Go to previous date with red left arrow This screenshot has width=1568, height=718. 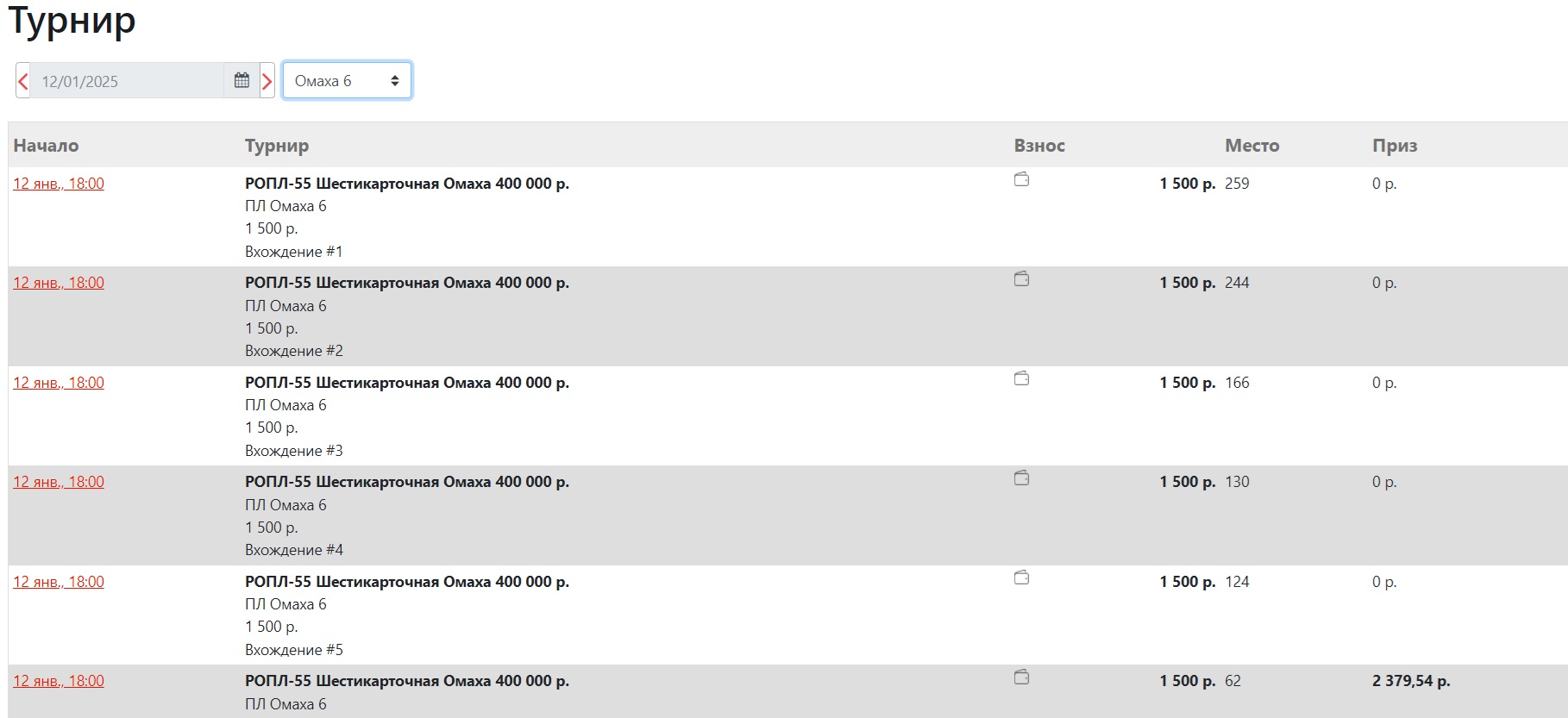(23, 81)
